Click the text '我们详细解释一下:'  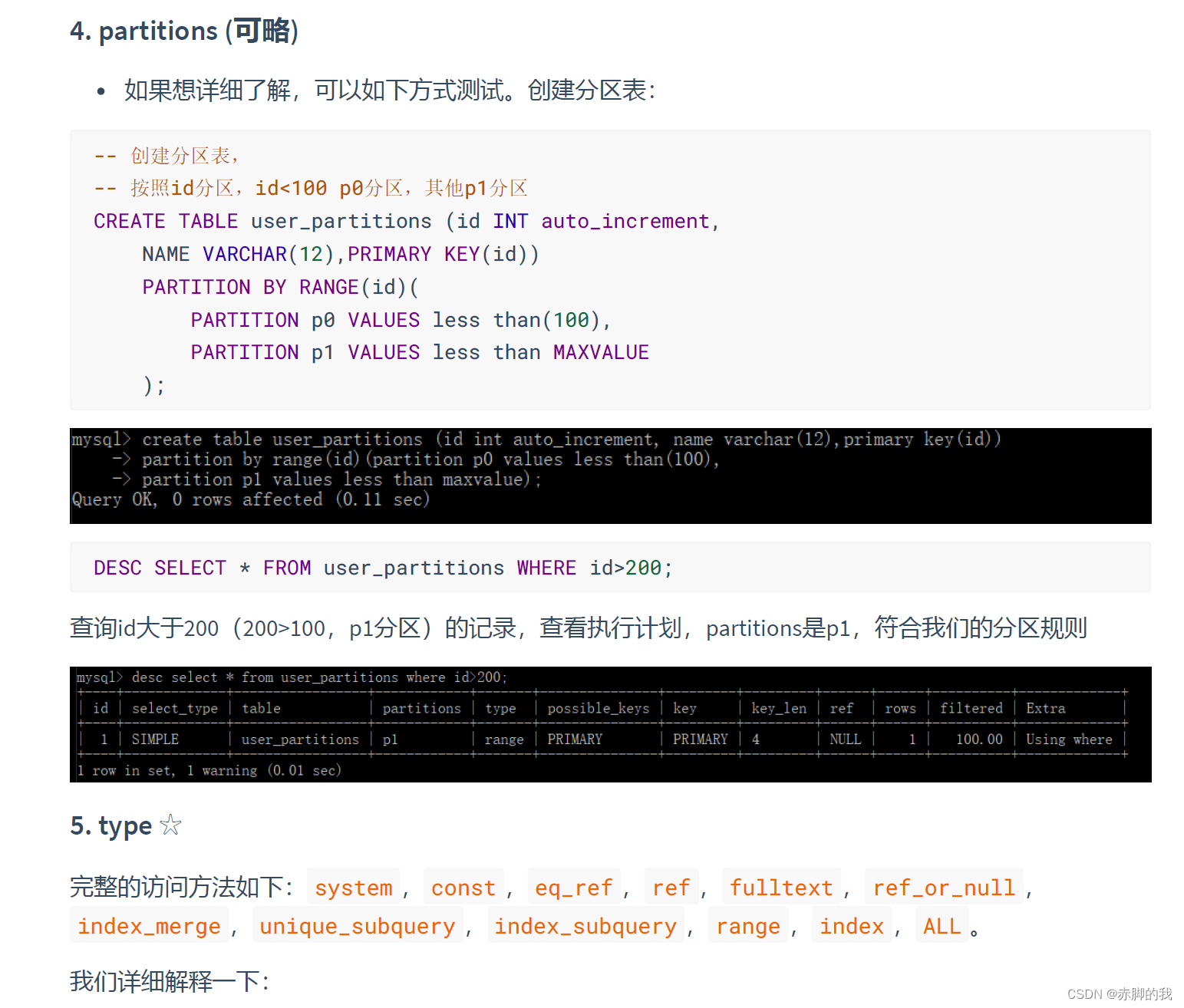point(170,981)
